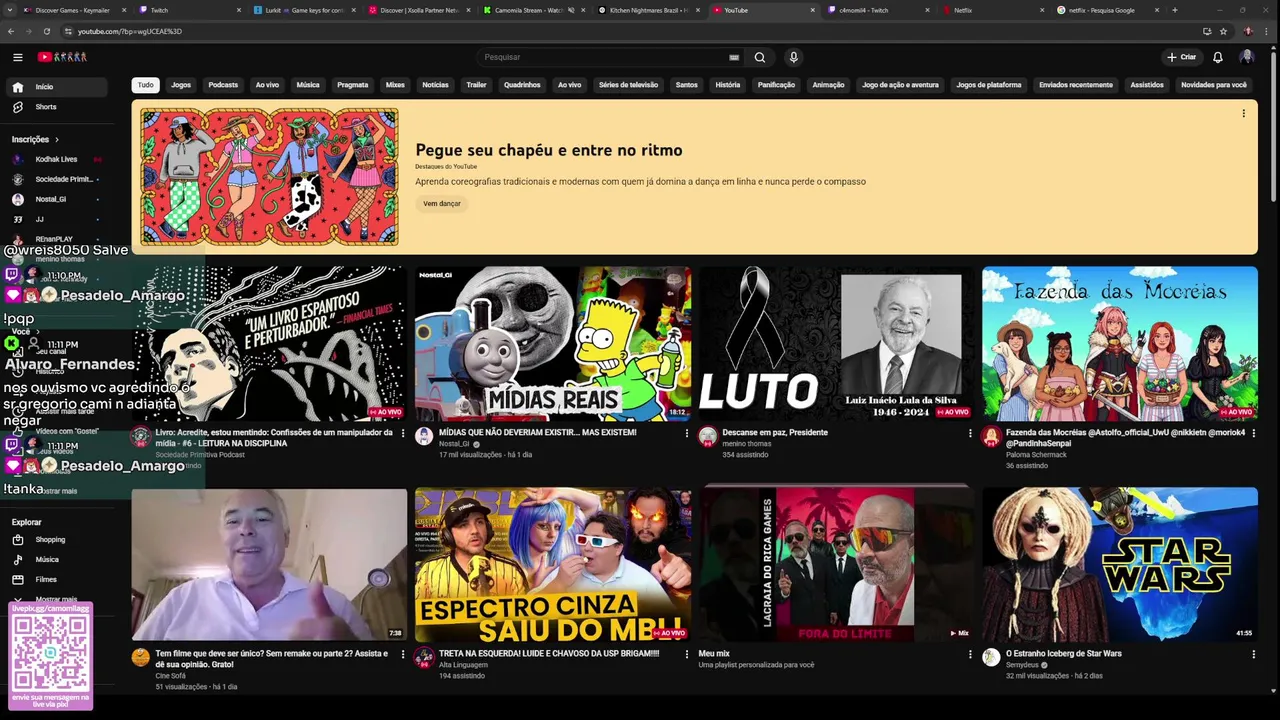Open options for Meu mix playlist
Image resolution: width=1280 pixels, height=720 pixels.
970,654
